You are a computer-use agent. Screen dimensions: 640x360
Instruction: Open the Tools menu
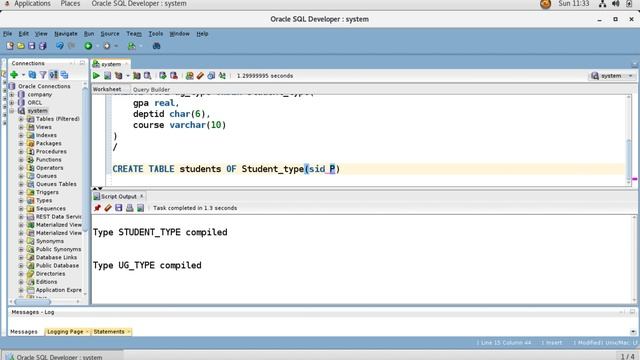156,33
